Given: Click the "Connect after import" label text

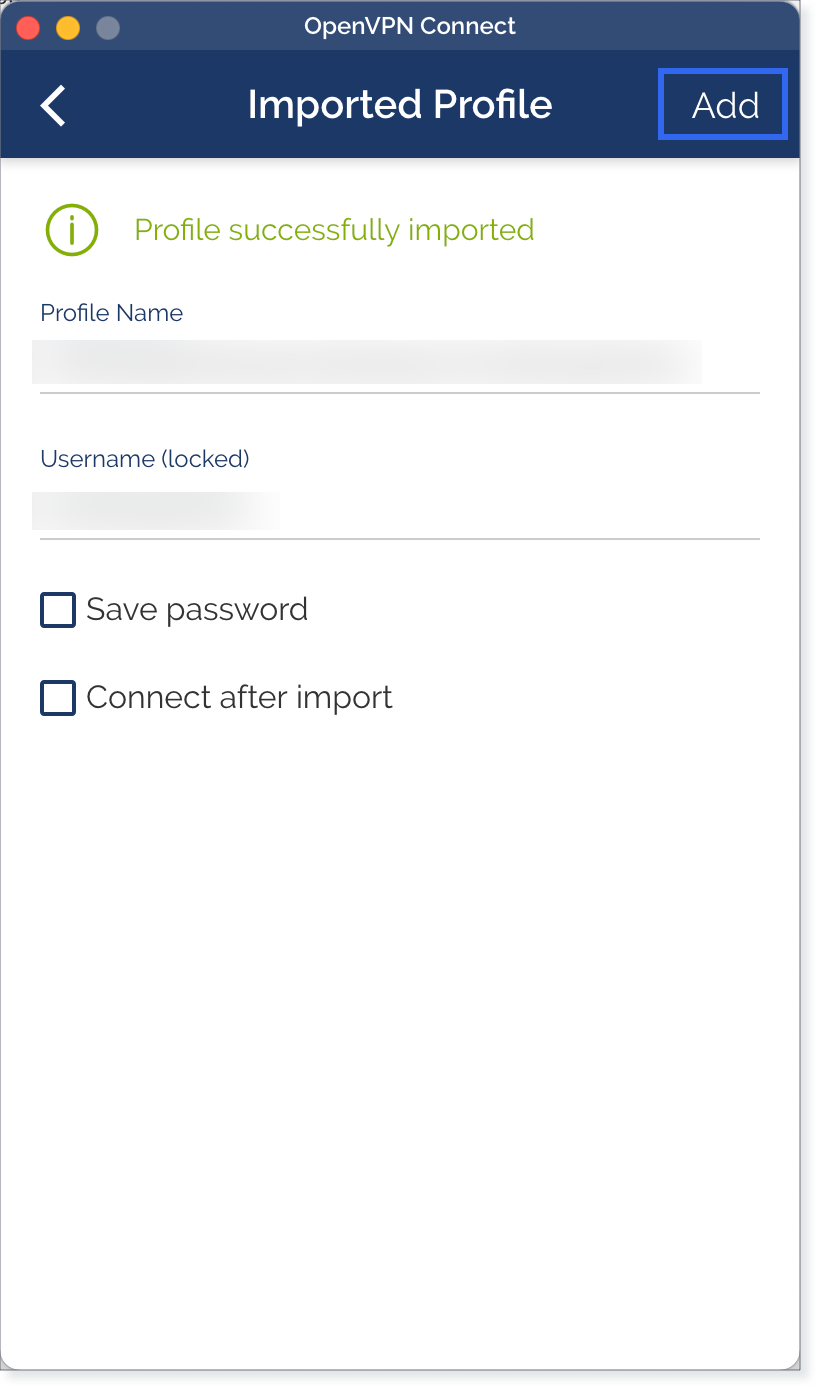Looking at the screenshot, I should tap(240, 698).
